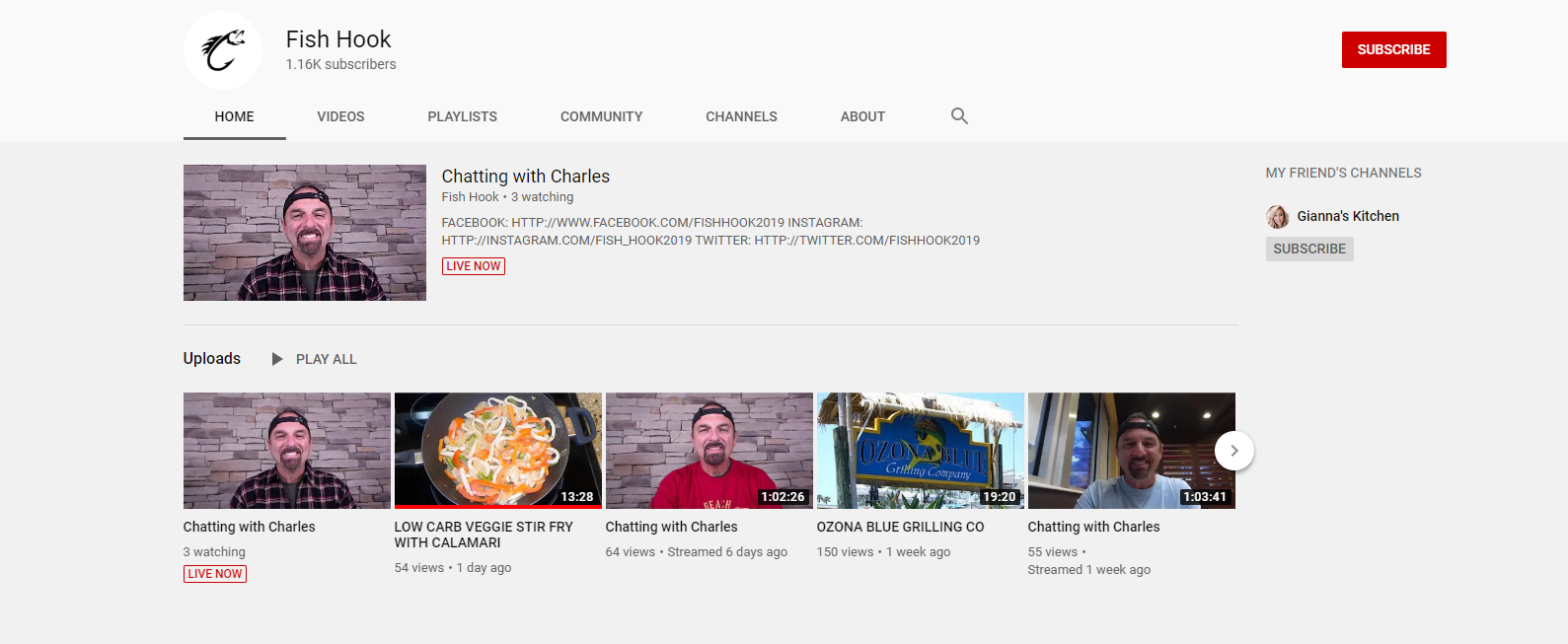This screenshot has height=644, width=1568.
Task: Click the Fish Hook channel avatar logo
Action: (x=223, y=50)
